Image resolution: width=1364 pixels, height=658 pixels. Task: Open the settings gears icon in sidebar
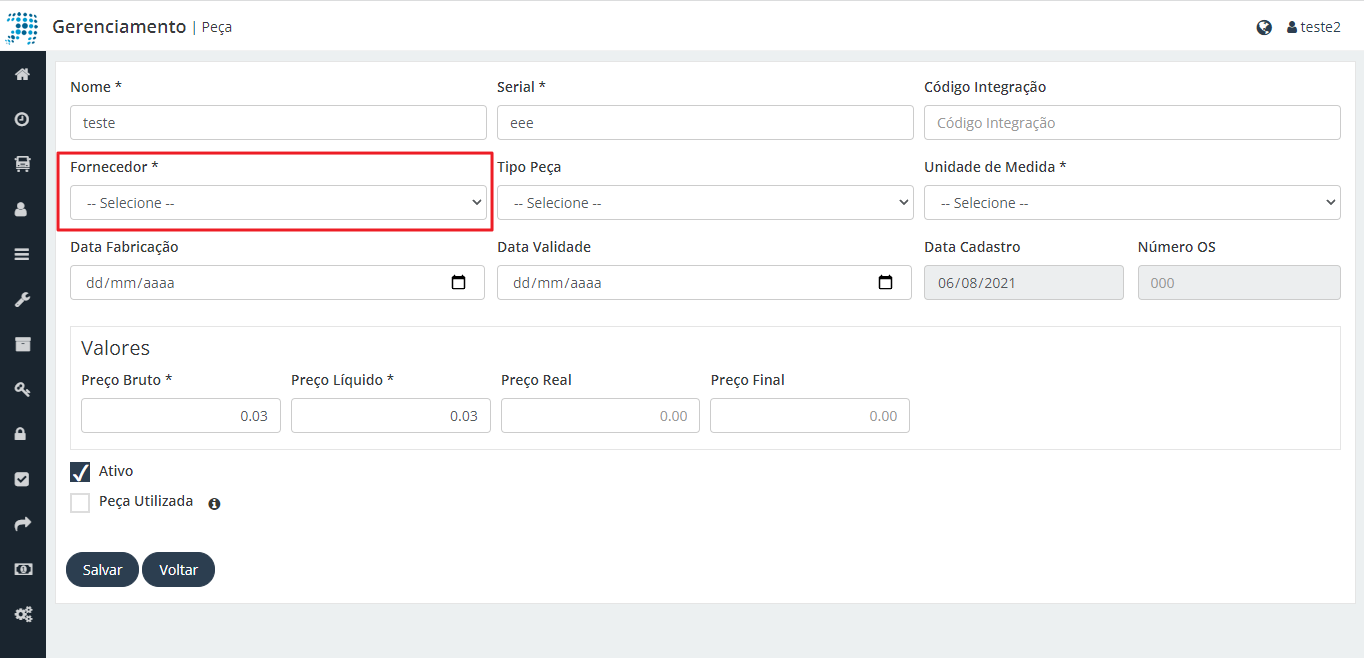(22, 614)
